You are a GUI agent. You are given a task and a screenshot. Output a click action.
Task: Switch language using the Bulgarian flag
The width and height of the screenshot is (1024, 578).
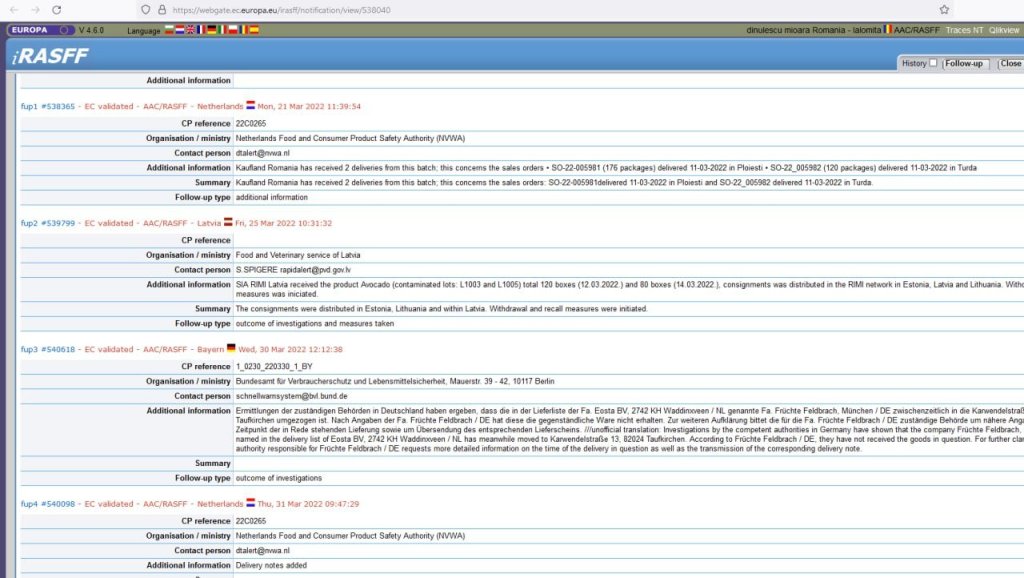[169, 30]
